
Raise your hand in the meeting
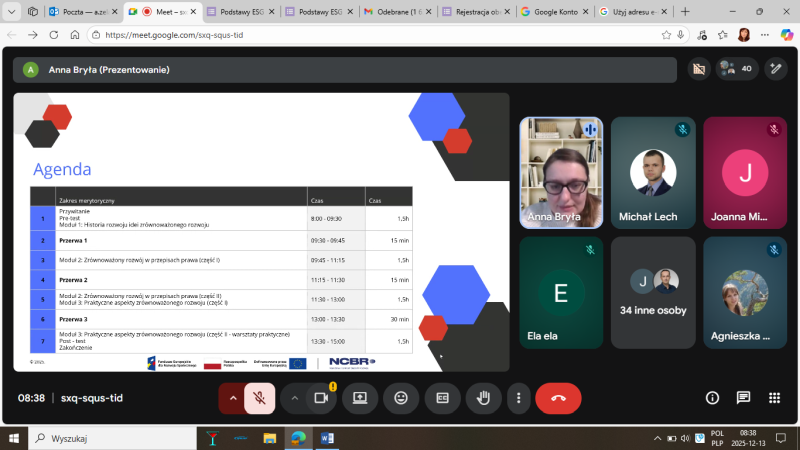(483, 398)
